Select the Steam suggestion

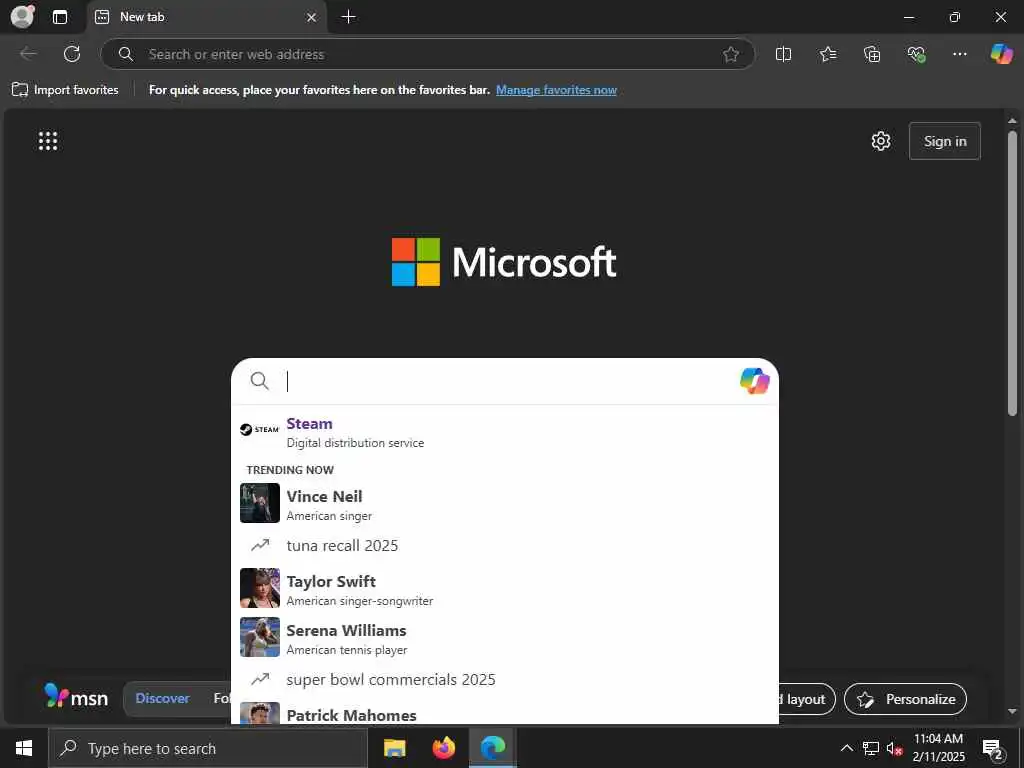[x=505, y=432]
